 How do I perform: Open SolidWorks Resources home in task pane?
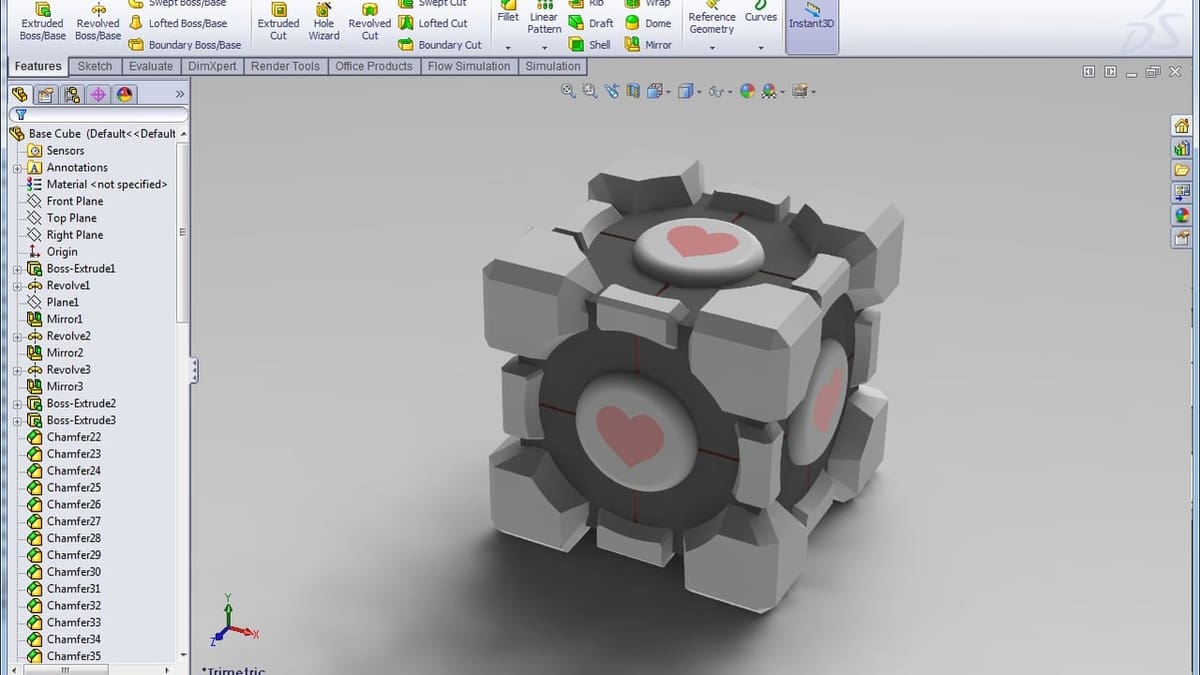1182,126
